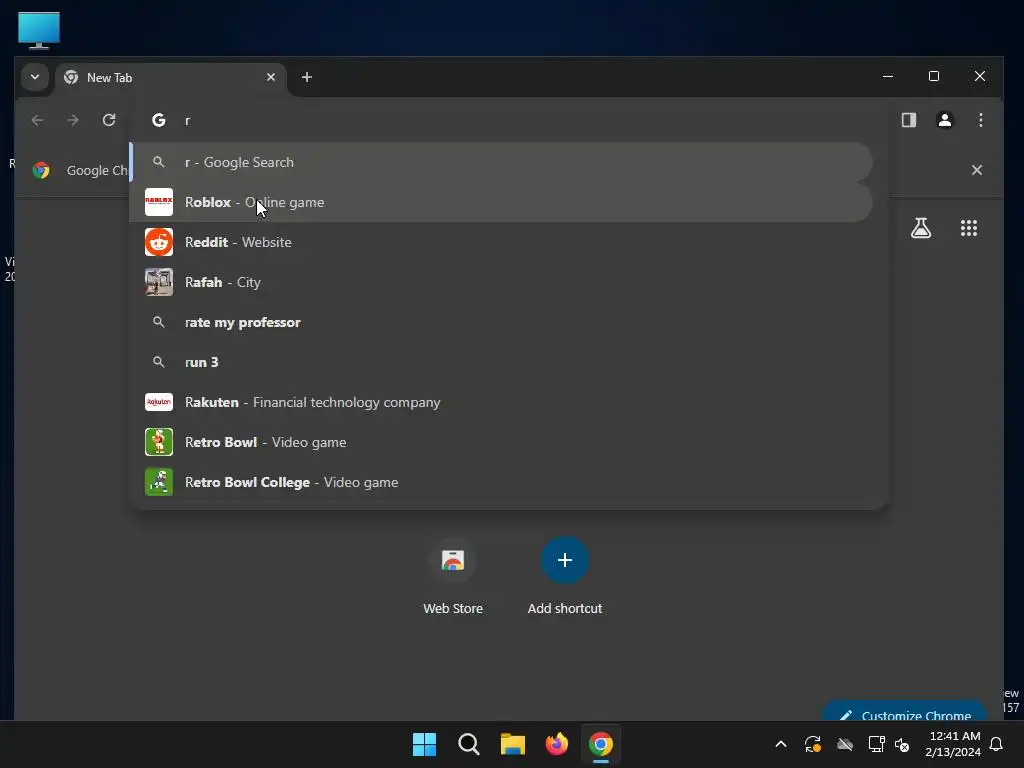Screen dimensions: 1024x768
Task: Open the Google apps grid
Action: pos(968,228)
